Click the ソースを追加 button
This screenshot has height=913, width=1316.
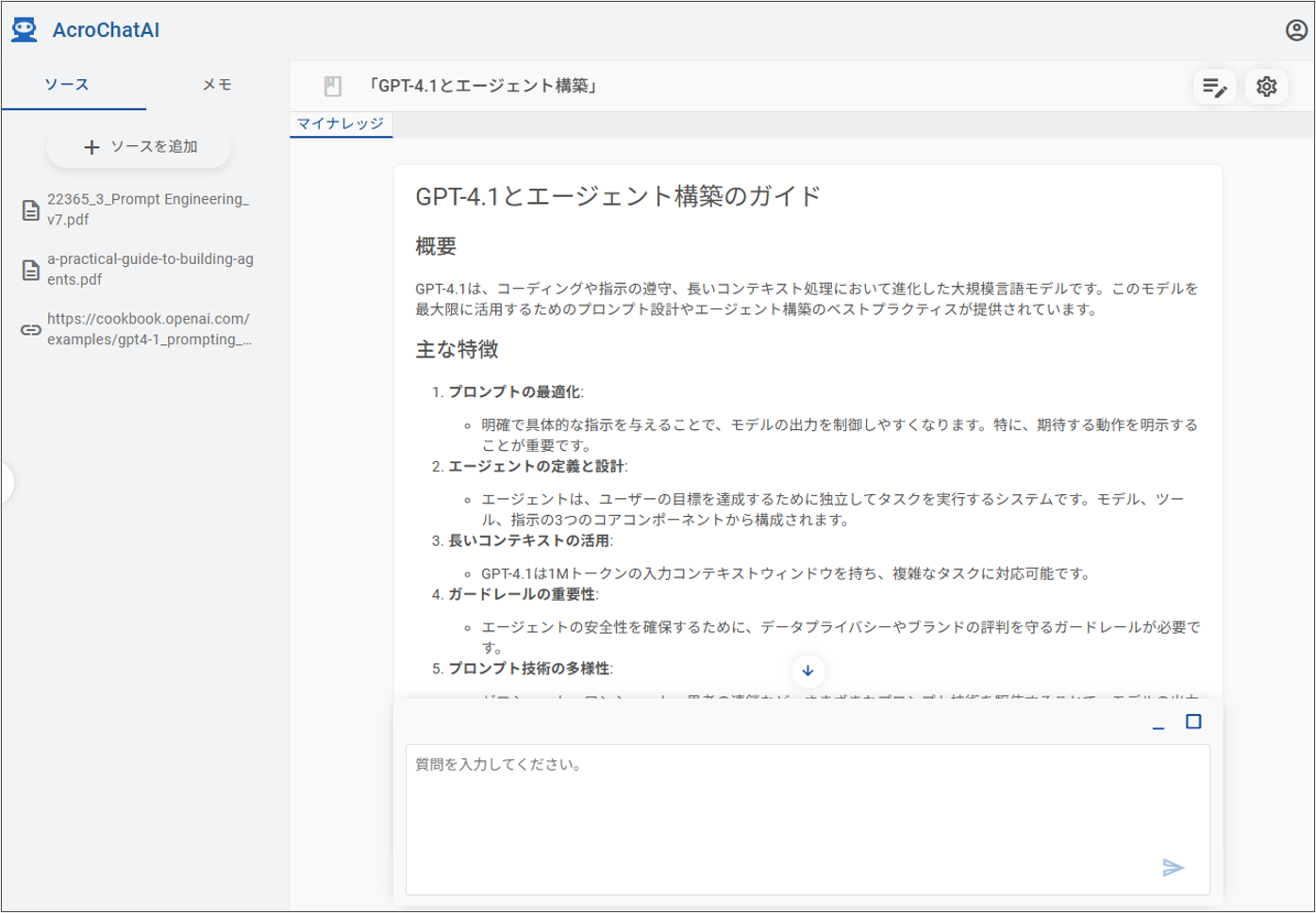(x=139, y=147)
